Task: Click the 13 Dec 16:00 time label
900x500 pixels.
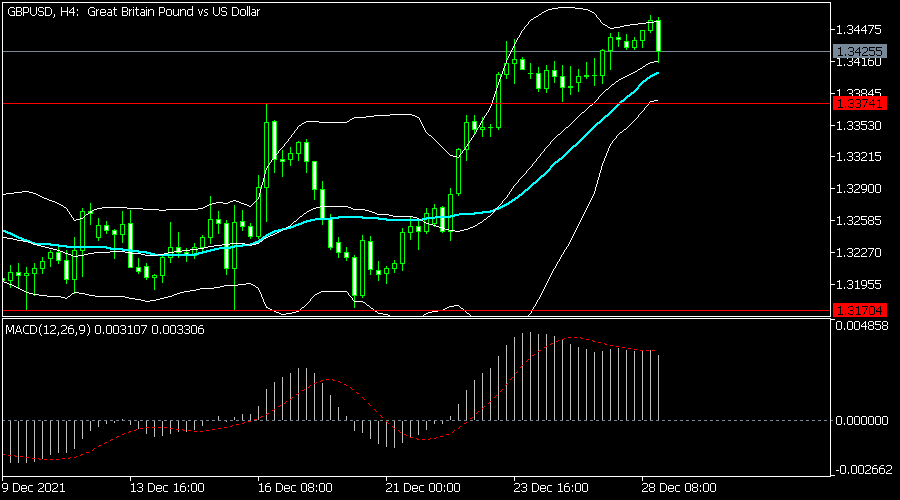Action: click(x=167, y=488)
